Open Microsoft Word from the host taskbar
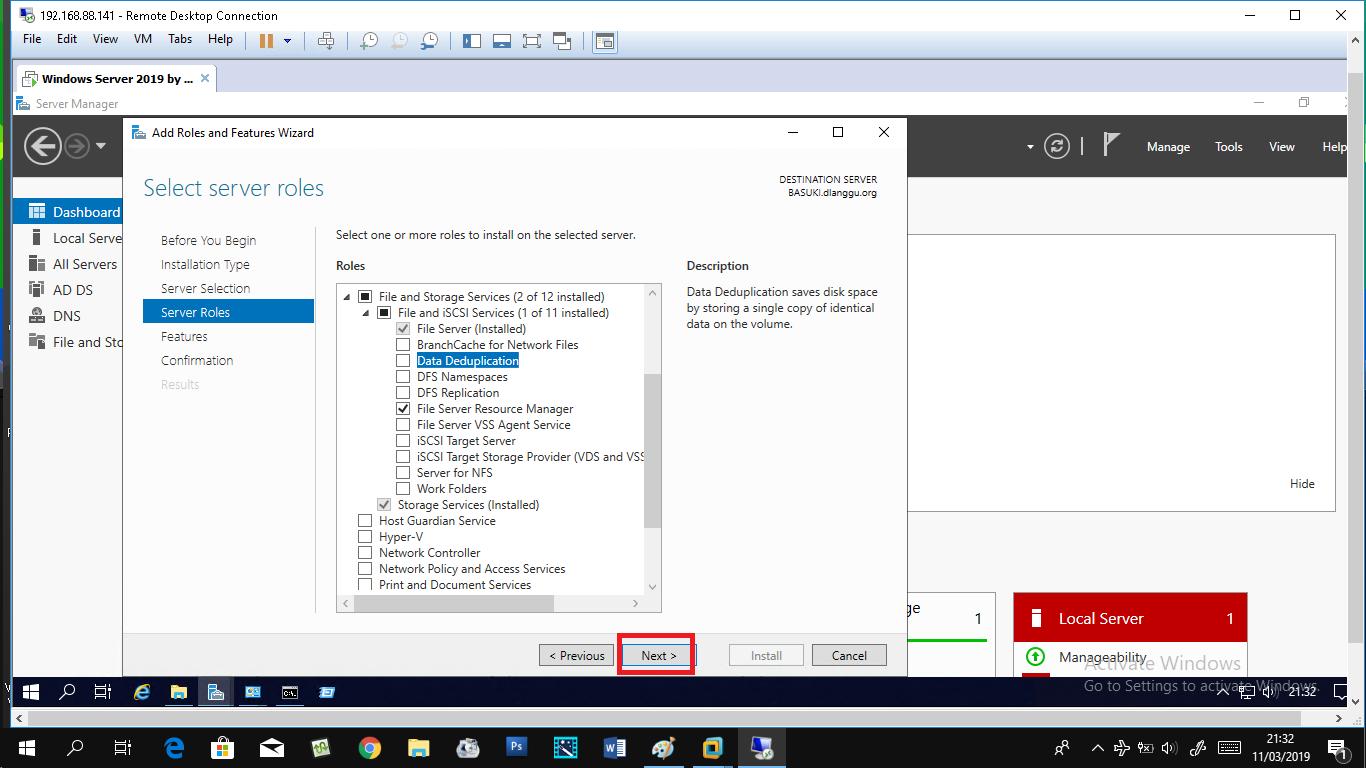This screenshot has width=1366, height=768. pyautogui.click(x=615, y=747)
